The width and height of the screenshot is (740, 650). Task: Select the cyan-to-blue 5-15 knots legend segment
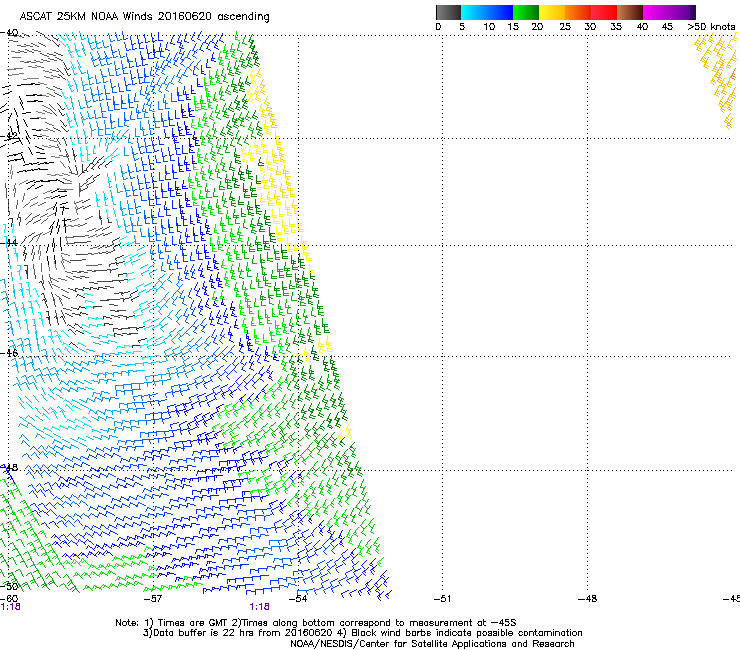[x=487, y=13]
